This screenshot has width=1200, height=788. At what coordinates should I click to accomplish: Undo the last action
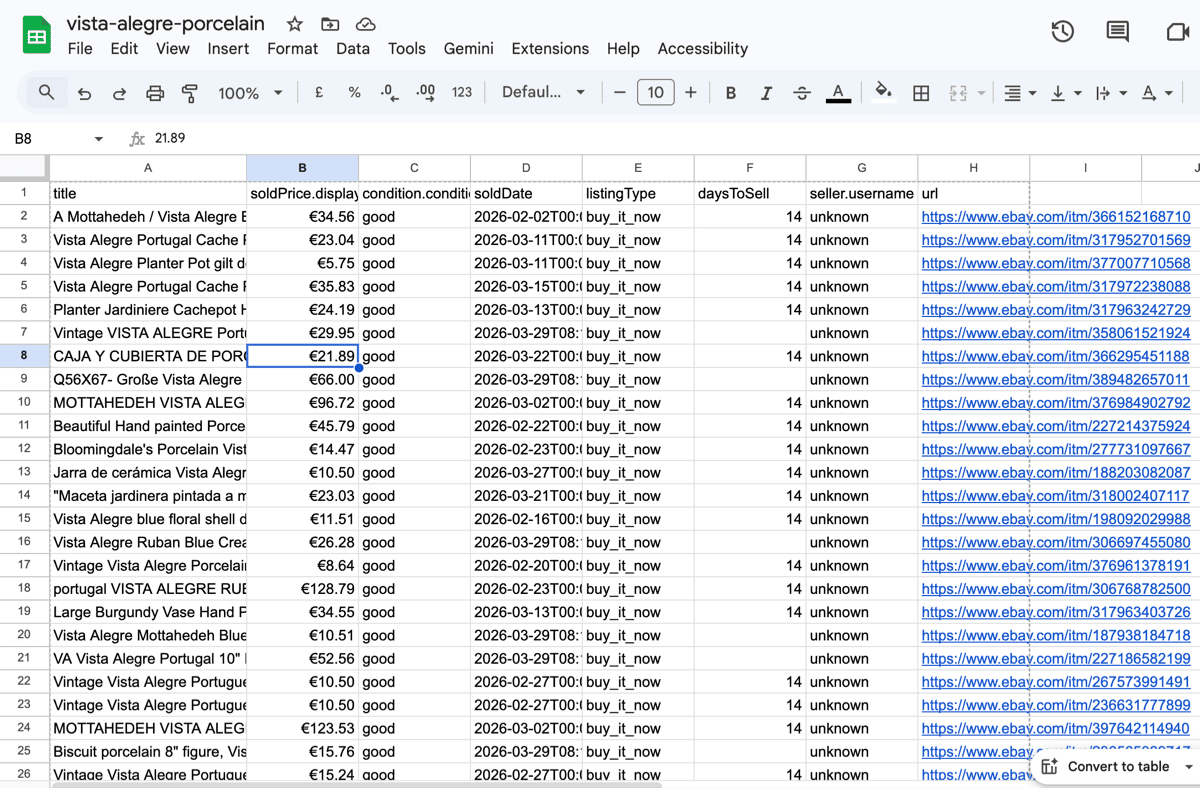[84, 93]
